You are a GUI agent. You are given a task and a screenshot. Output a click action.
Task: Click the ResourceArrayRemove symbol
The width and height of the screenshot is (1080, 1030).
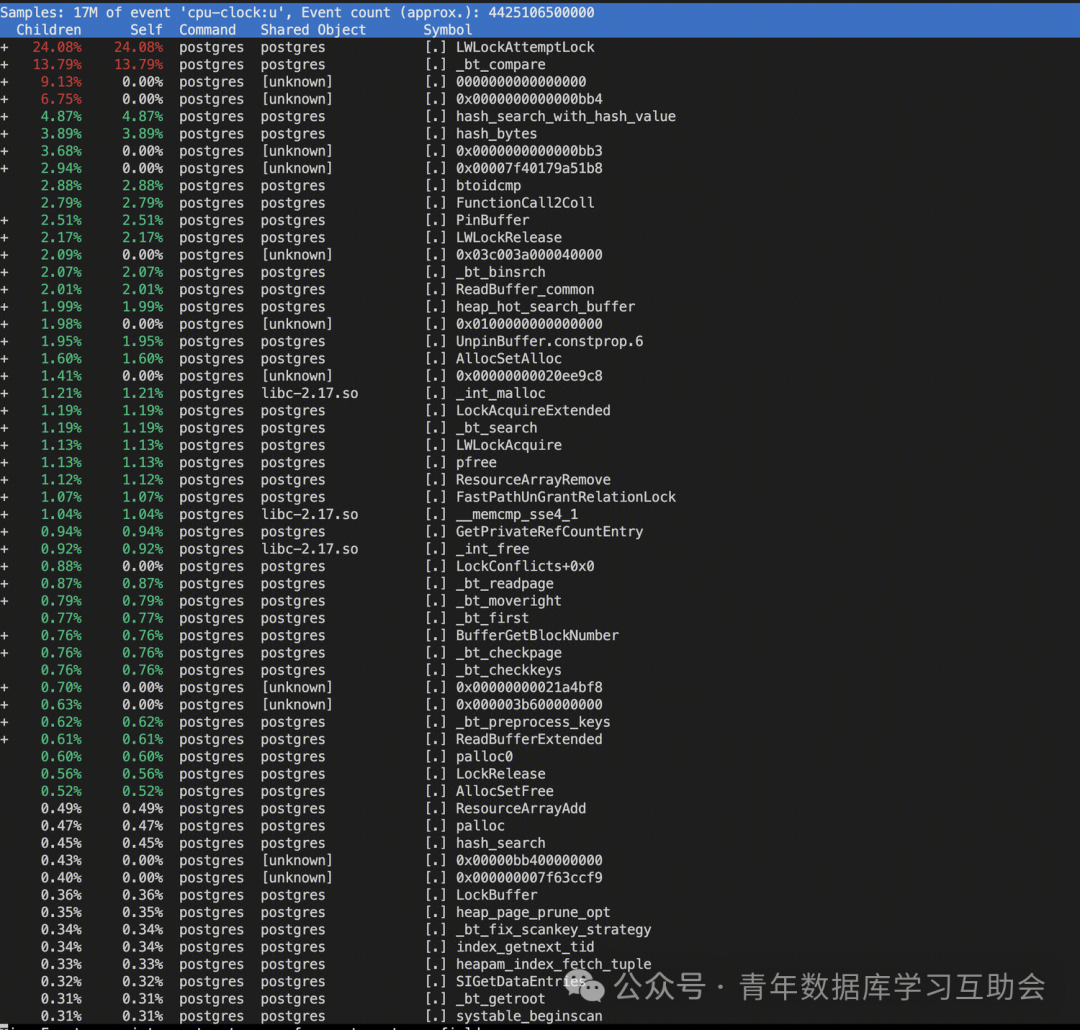pos(533,480)
